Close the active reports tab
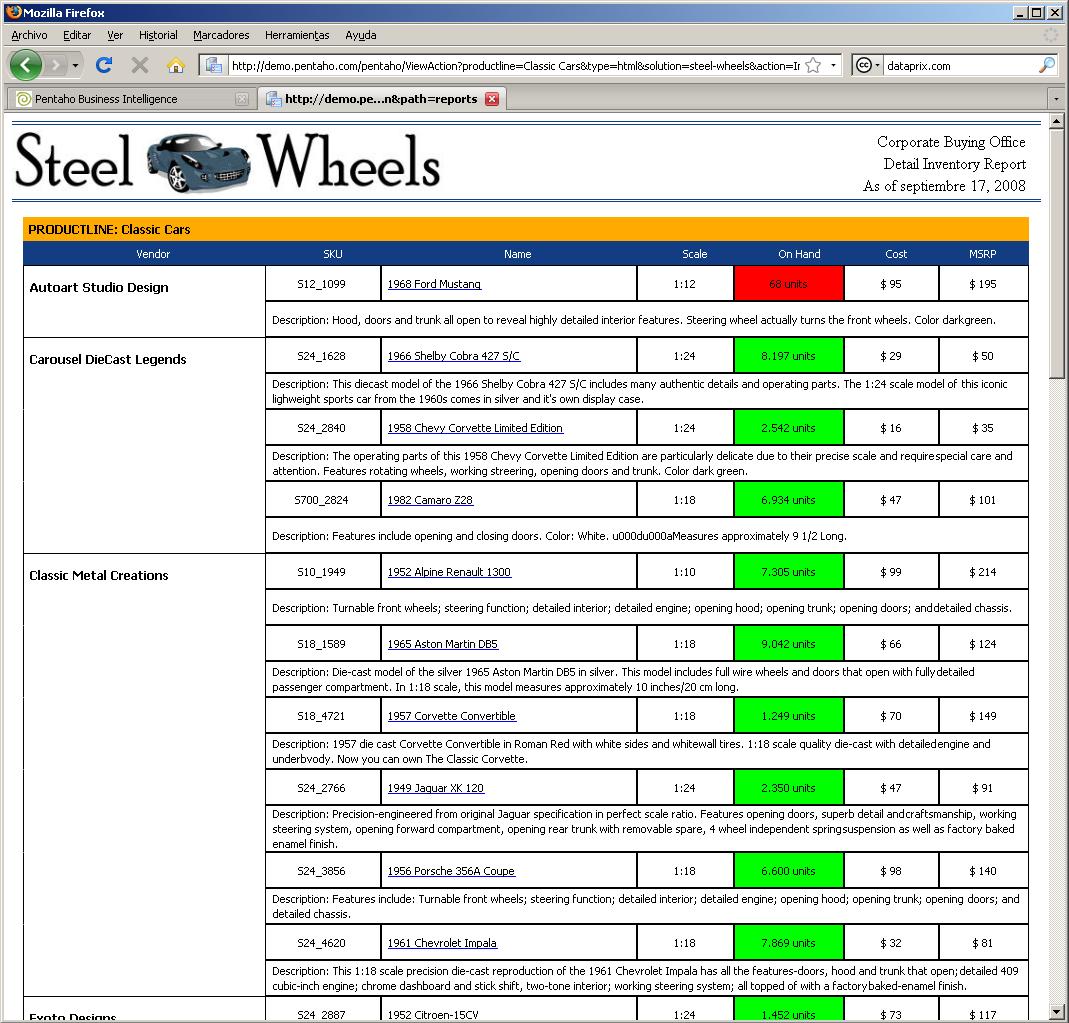1069x1023 pixels. (492, 99)
